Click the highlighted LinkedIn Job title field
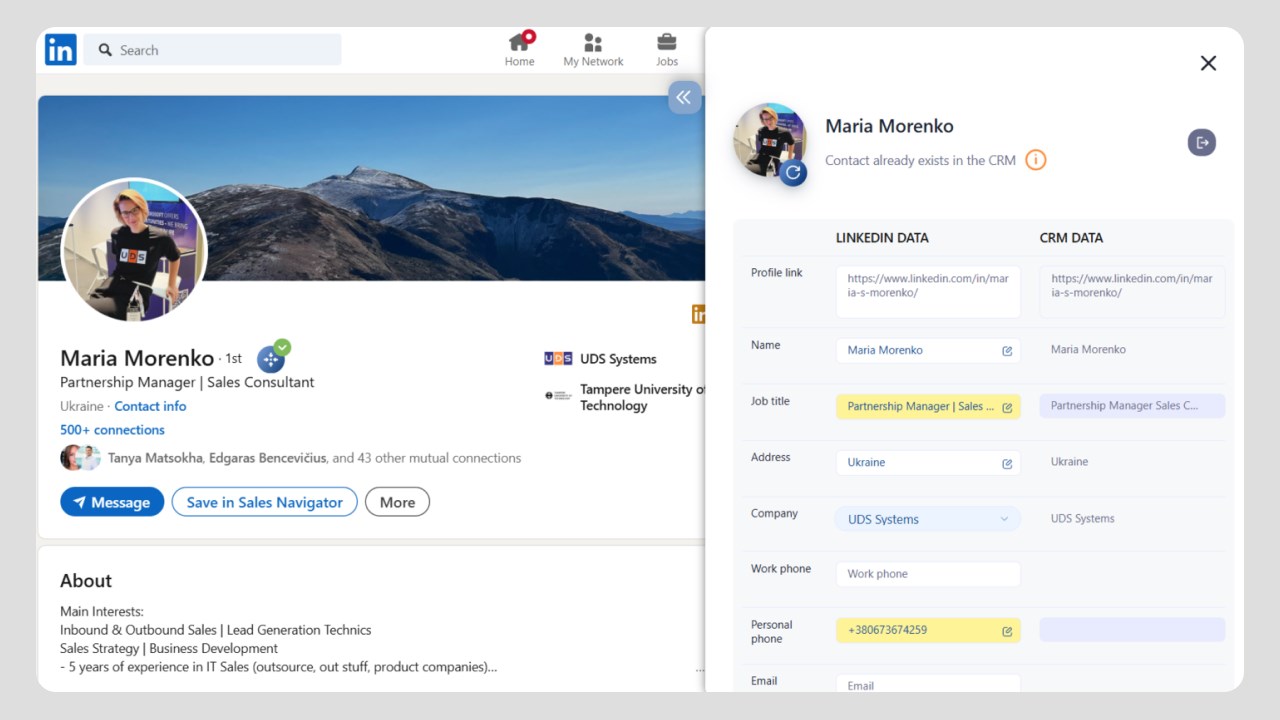 pos(928,406)
